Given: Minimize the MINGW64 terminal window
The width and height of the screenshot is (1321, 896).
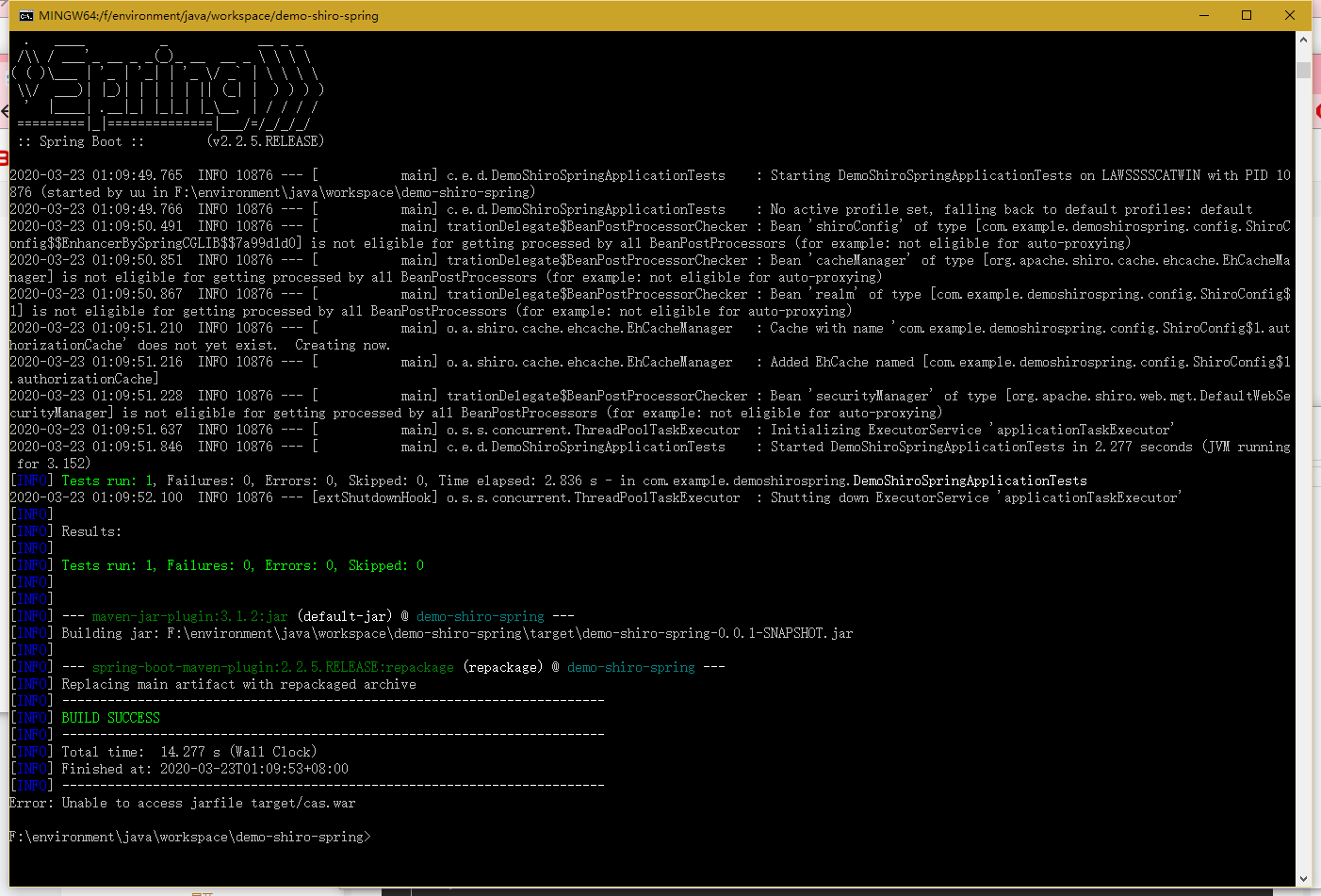Looking at the screenshot, I should coord(1204,15).
